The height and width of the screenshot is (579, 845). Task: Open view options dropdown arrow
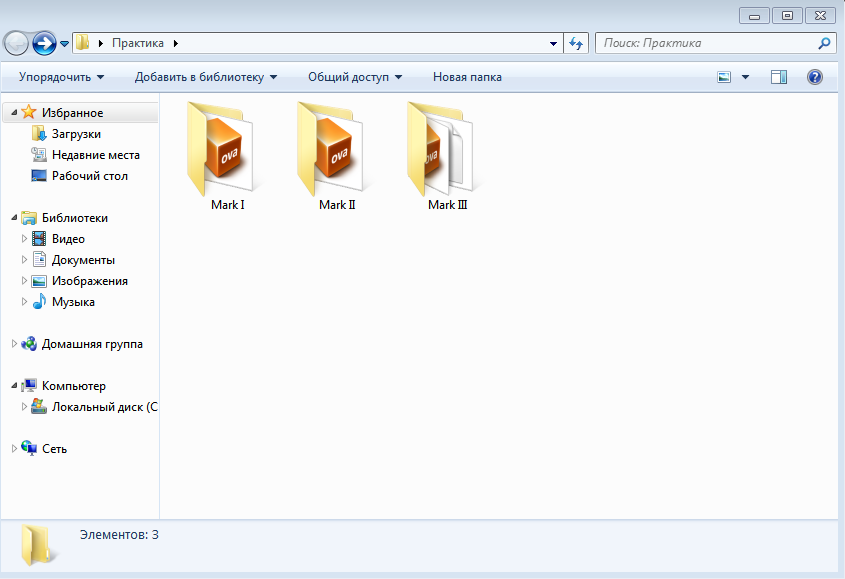point(745,77)
